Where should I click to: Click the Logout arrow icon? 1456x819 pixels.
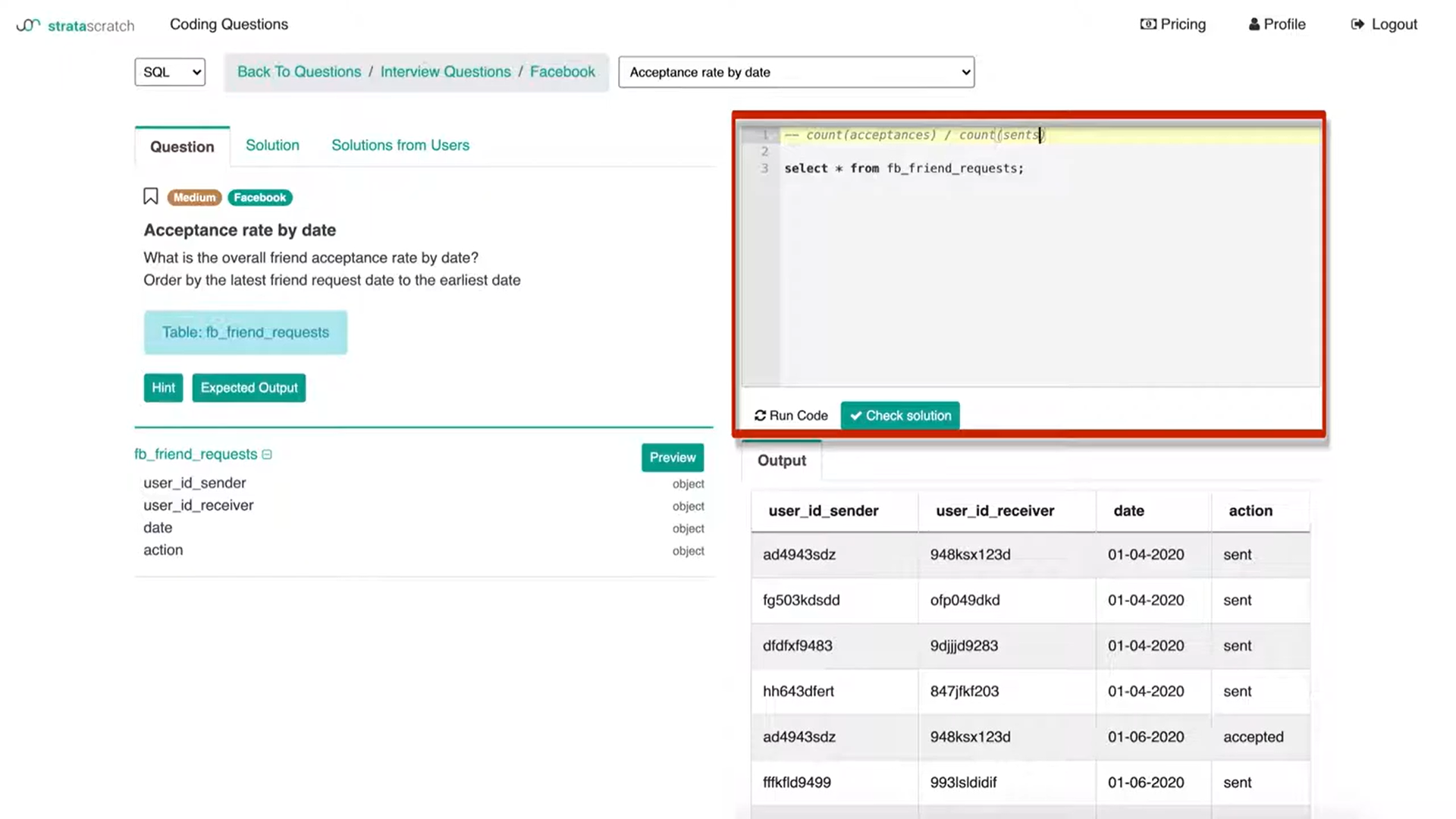tap(1357, 24)
